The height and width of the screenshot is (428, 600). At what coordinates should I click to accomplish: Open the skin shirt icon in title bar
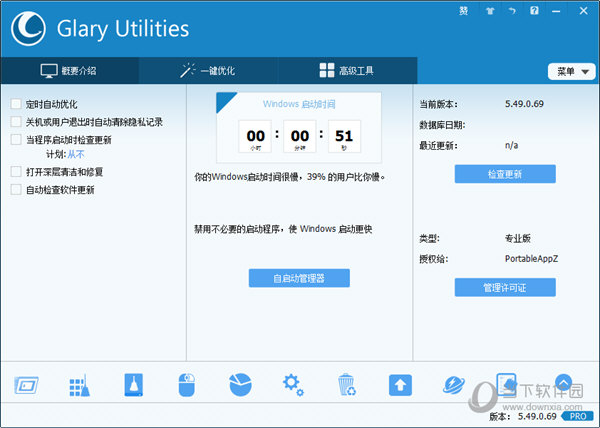pos(490,11)
